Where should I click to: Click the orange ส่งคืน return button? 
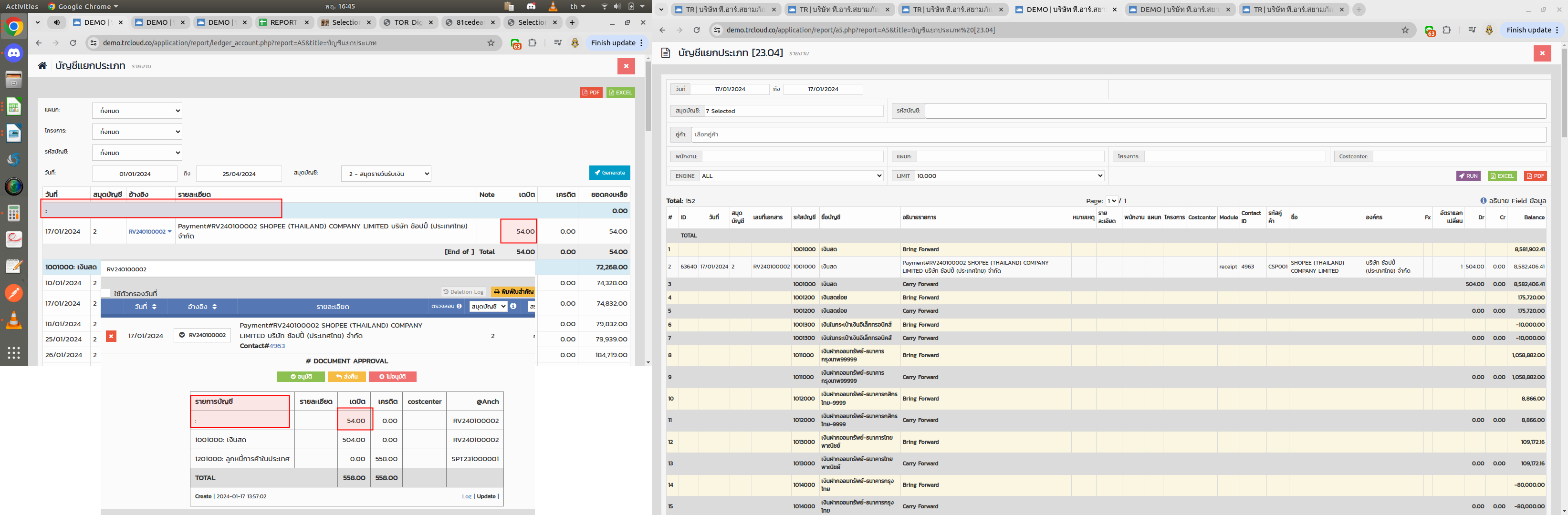(x=346, y=376)
